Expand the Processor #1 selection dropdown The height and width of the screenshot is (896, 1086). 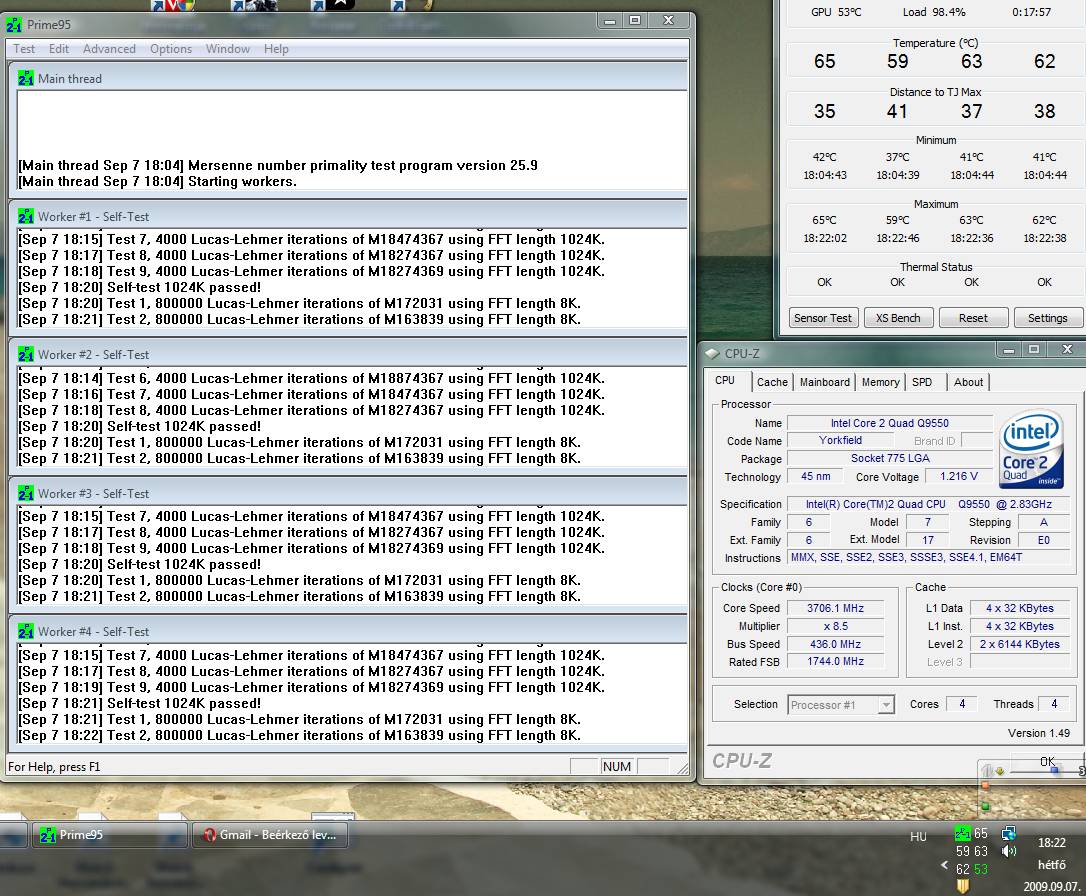(x=885, y=705)
